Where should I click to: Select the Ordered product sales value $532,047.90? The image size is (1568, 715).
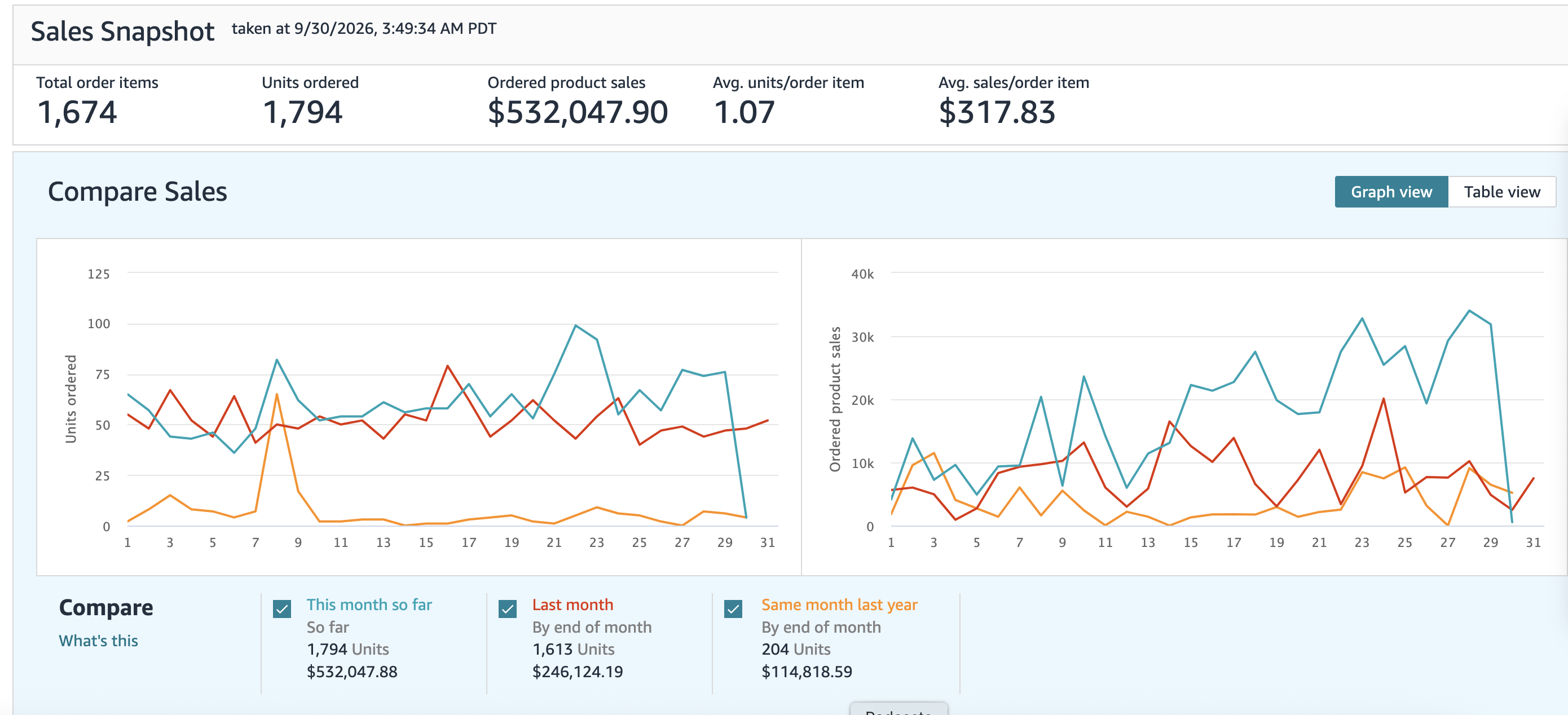pyautogui.click(x=578, y=113)
